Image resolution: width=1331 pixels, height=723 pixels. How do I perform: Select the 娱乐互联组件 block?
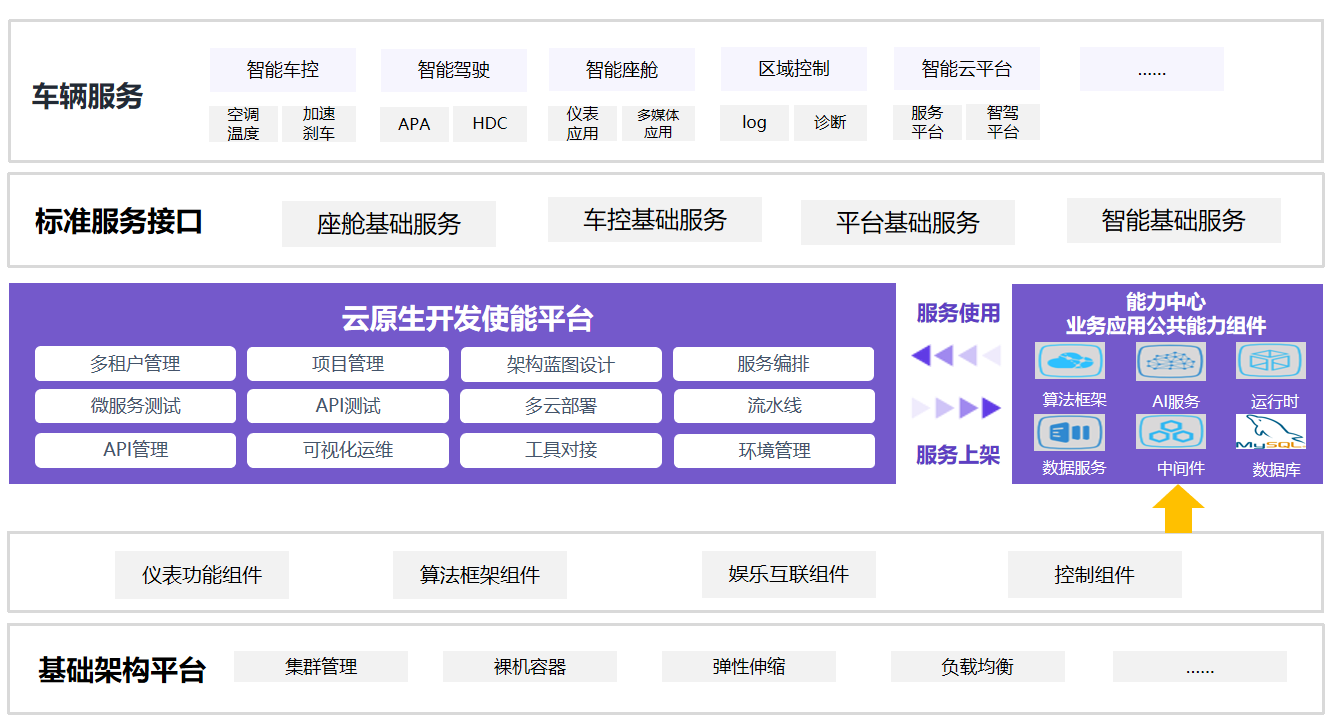tap(788, 574)
